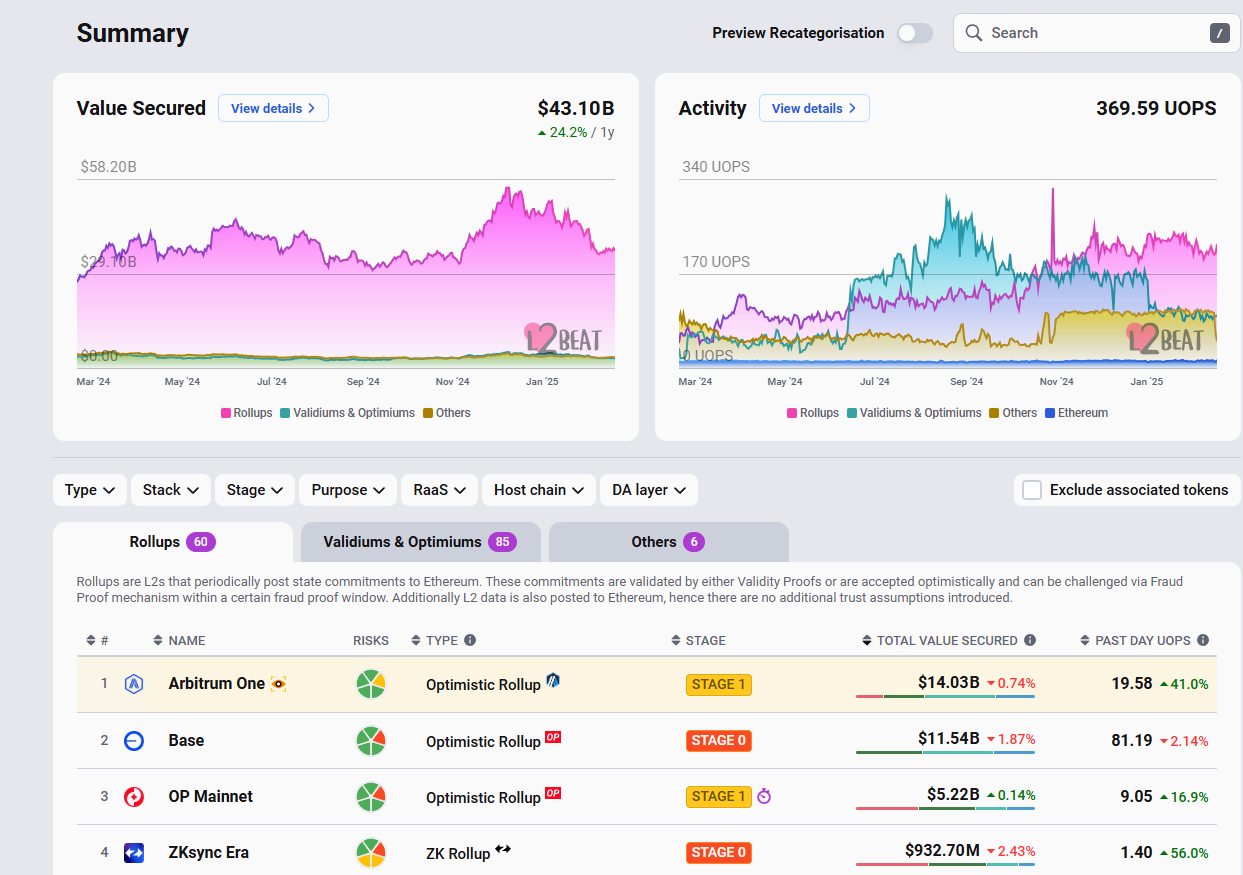Click the Value Secured chart area
Image resolution: width=1243 pixels, height=875 pixels.
click(x=346, y=272)
